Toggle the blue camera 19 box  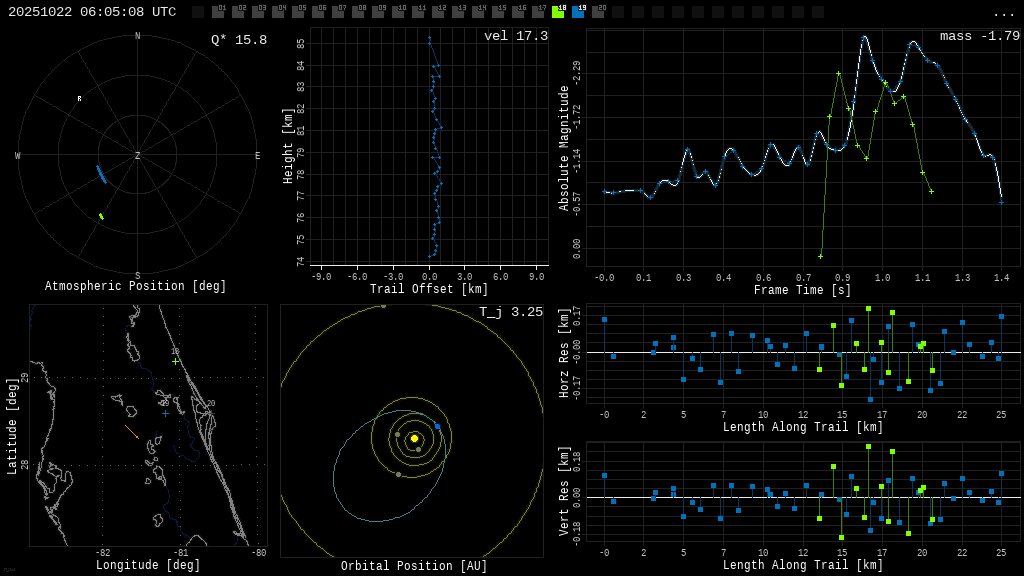[578, 12]
